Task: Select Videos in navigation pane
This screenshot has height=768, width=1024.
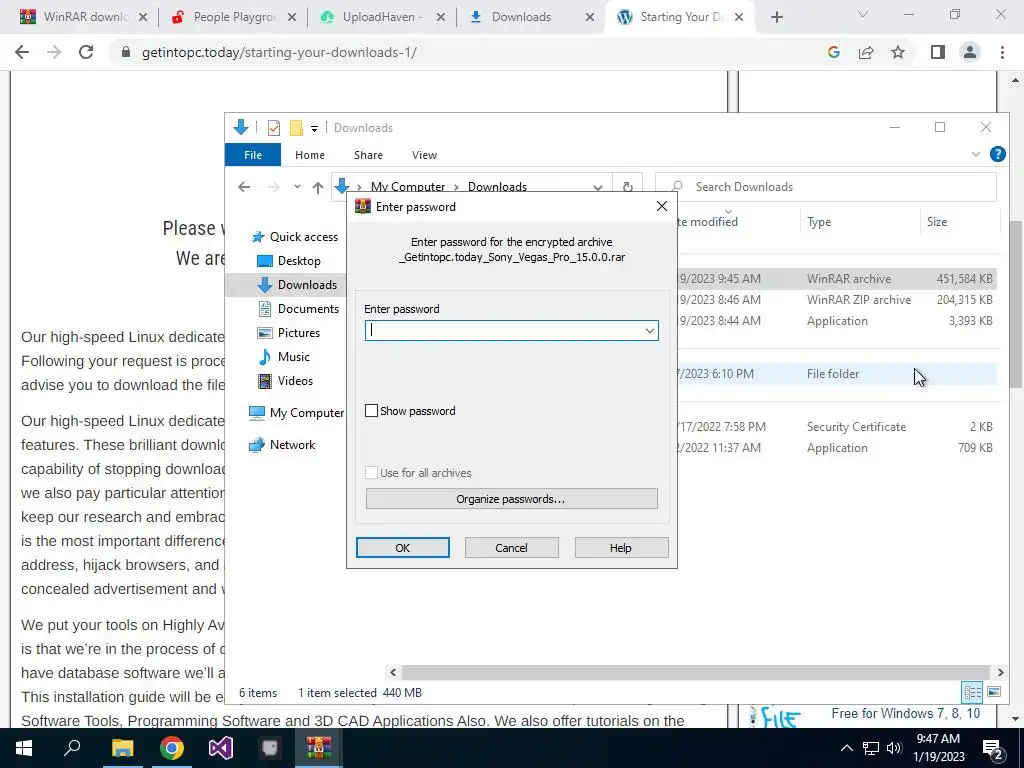Action: (x=285, y=381)
